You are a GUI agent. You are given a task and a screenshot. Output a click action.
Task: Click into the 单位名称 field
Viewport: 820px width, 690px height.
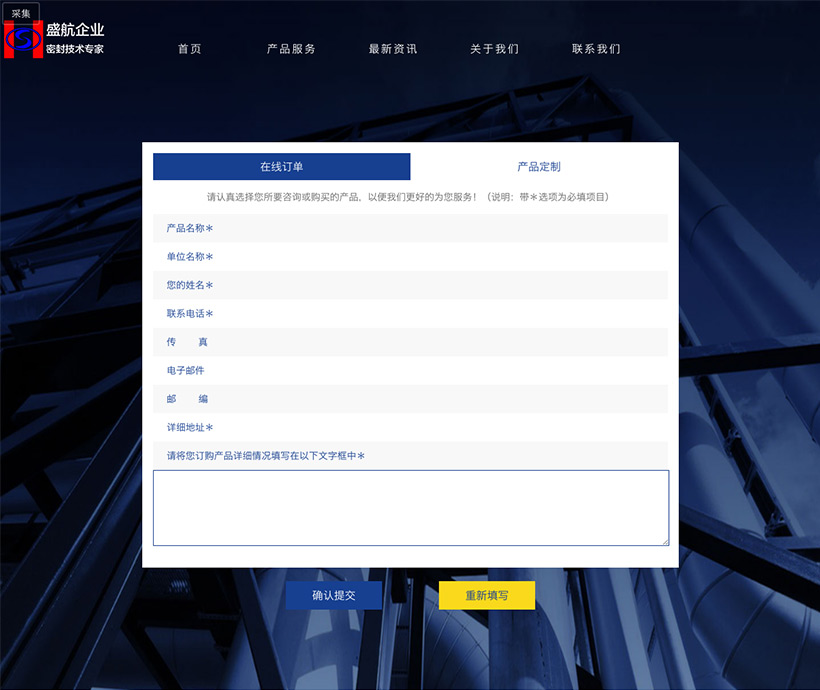tap(440, 257)
